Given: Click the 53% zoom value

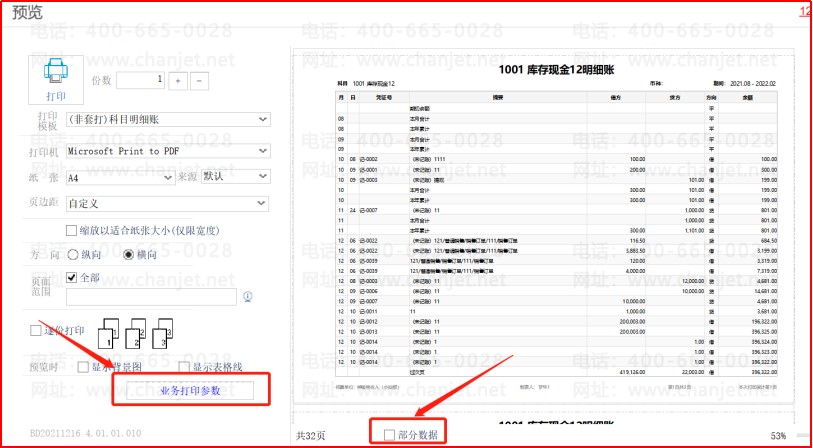Looking at the screenshot, I should click(778, 436).
